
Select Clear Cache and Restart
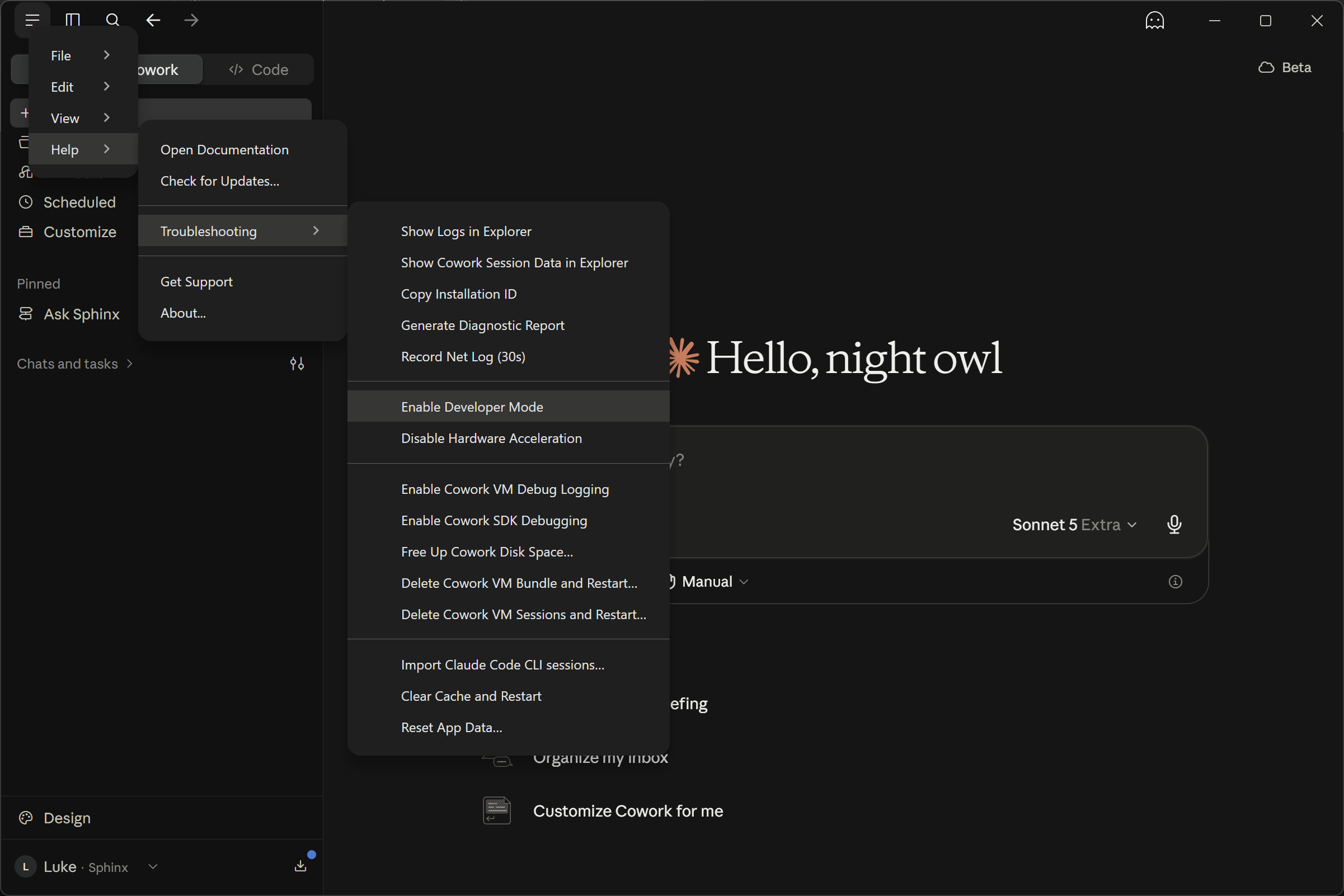[x=508, y=696]
